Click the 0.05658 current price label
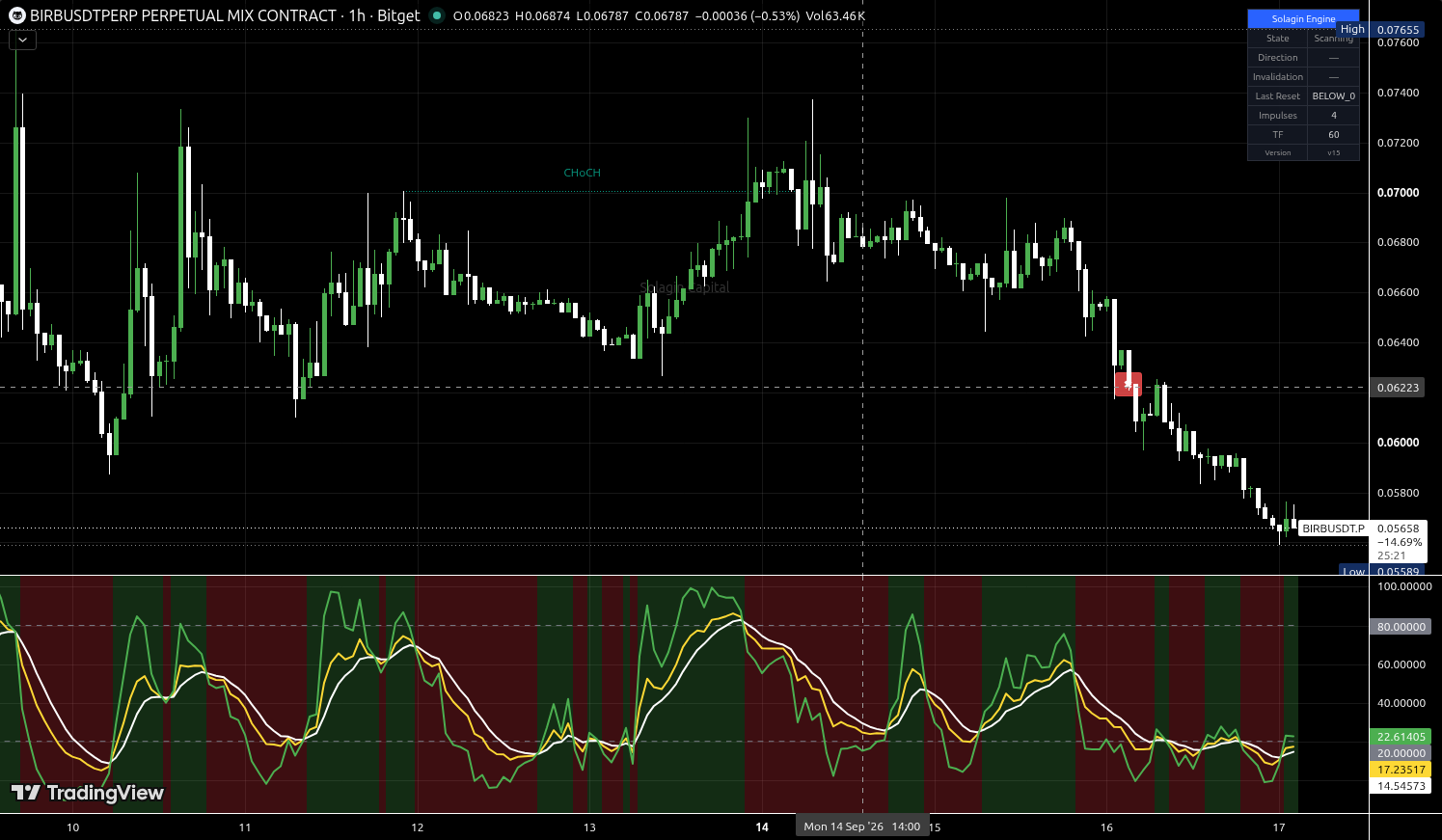This screenshot has height=840, width=1442. 1398,528
